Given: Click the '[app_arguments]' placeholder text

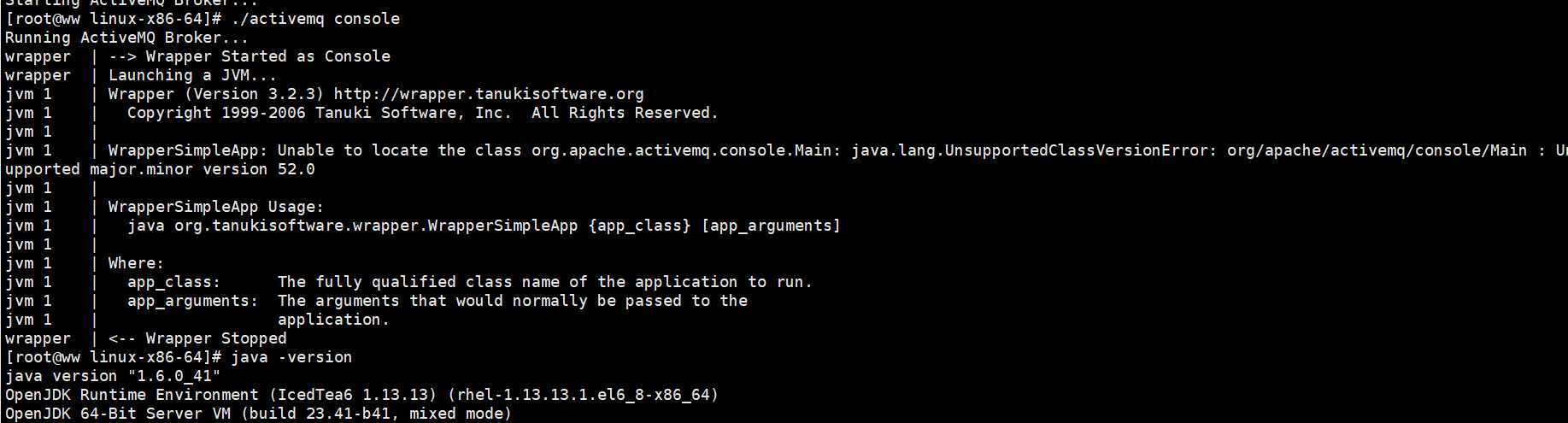Looking at the screenshot, I should click(x=771, y=226).
